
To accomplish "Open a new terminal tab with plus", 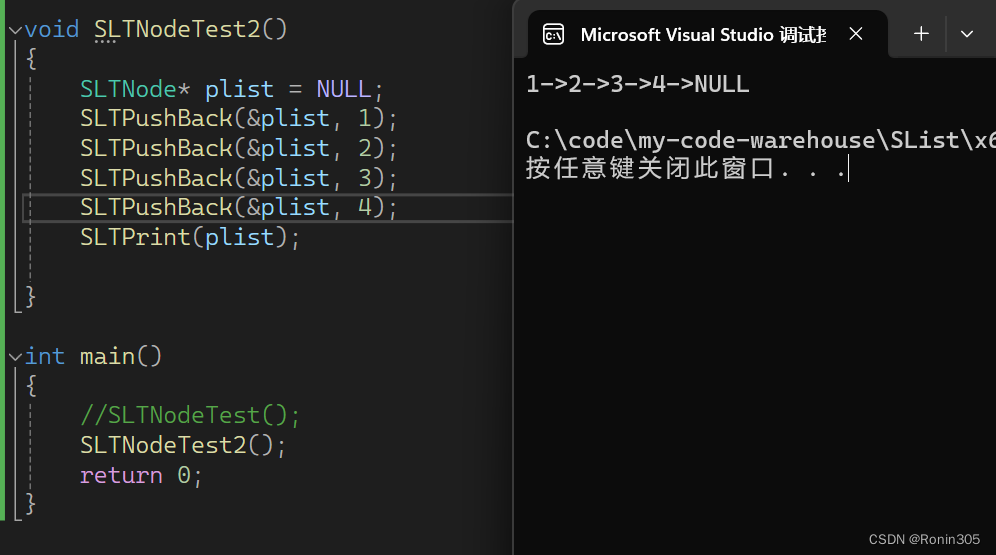I will point(921,34).
